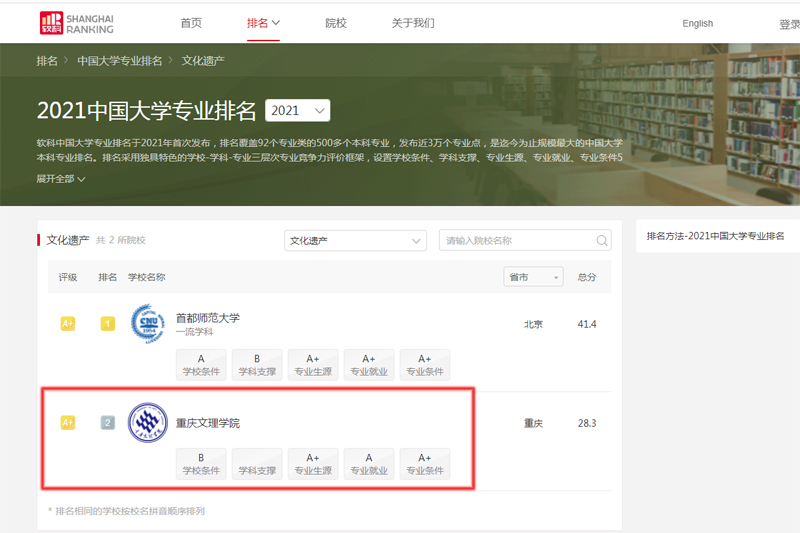Click the A+ rating badge for 首都师范大学
The width and height of the screenshot is (800, 533).
point(68,323)
